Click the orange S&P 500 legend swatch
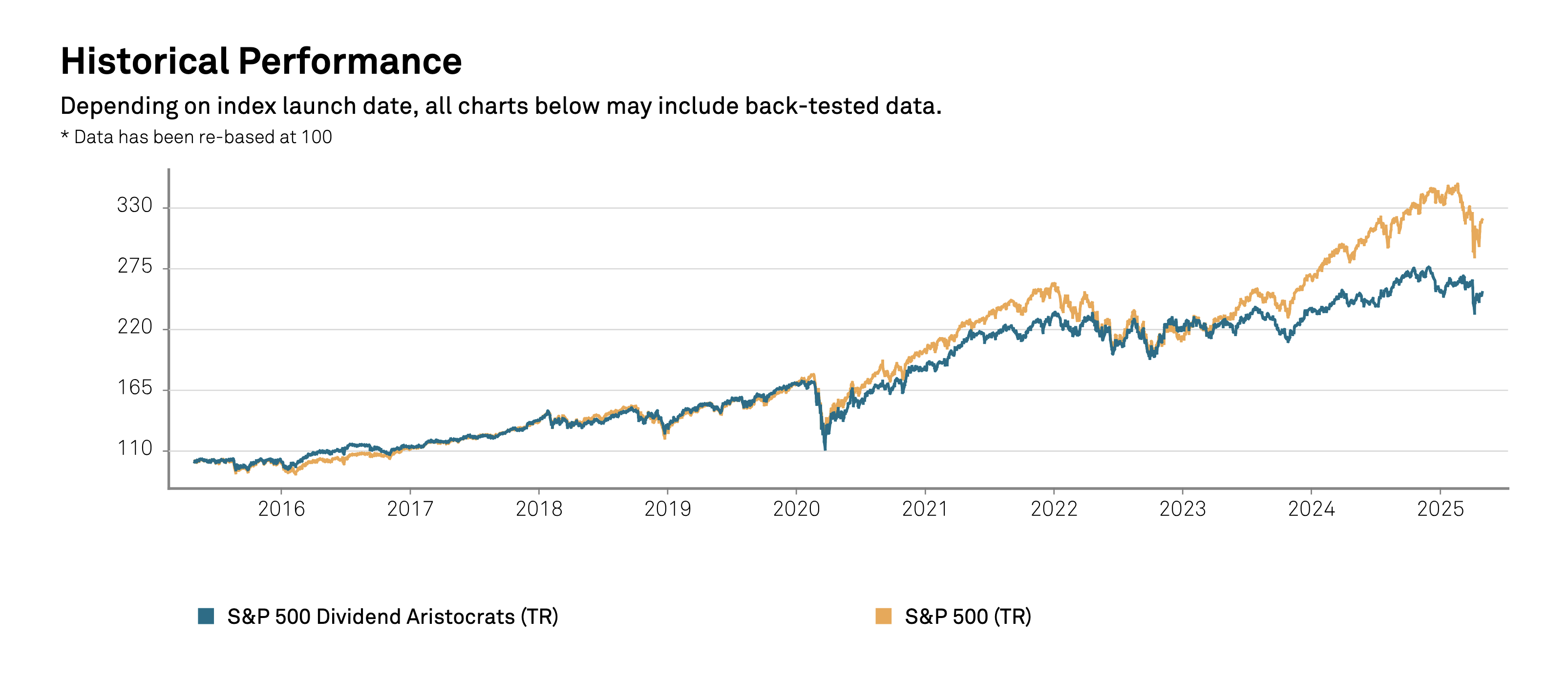Image resolution: width=1568 pixels, height=681 pixels. click(x=883, y=616)
